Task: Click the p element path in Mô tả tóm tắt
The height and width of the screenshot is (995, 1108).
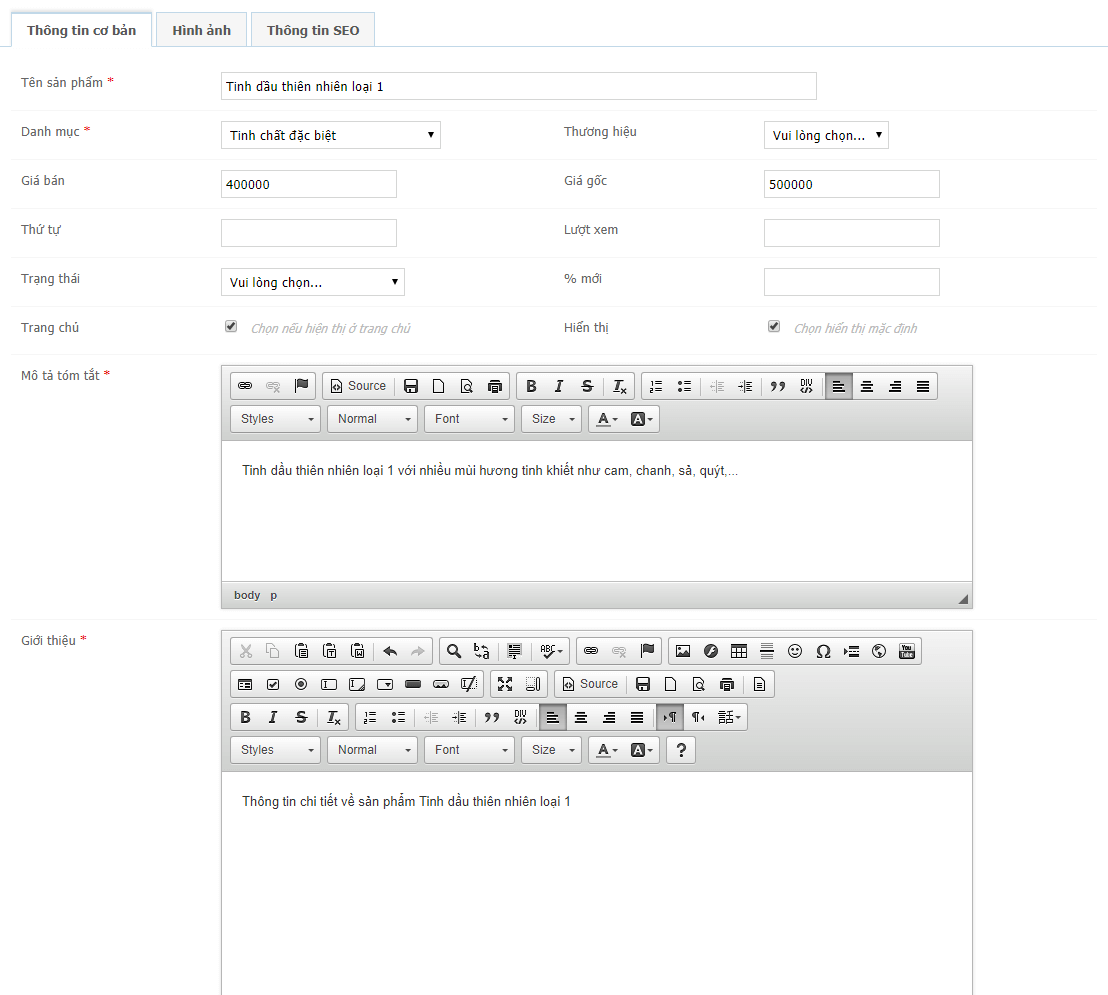Action: point(273,595)
